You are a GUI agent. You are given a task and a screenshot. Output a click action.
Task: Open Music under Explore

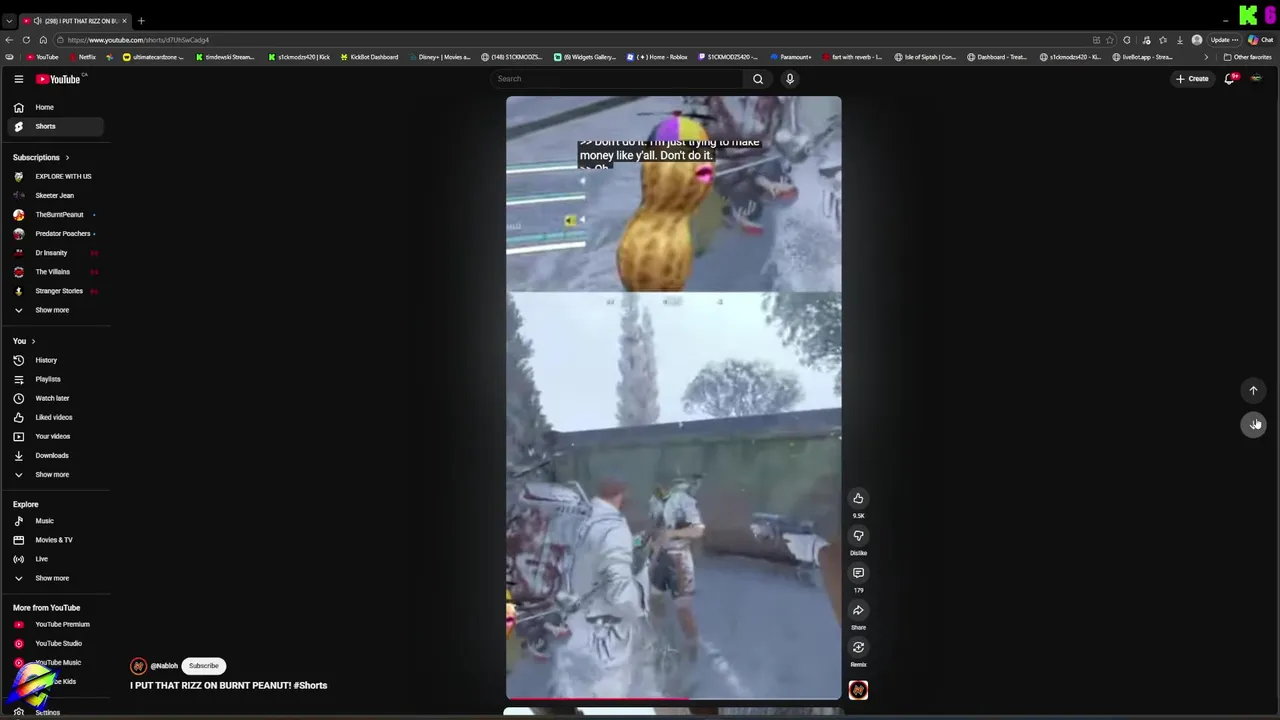click(x=55, y=521)
